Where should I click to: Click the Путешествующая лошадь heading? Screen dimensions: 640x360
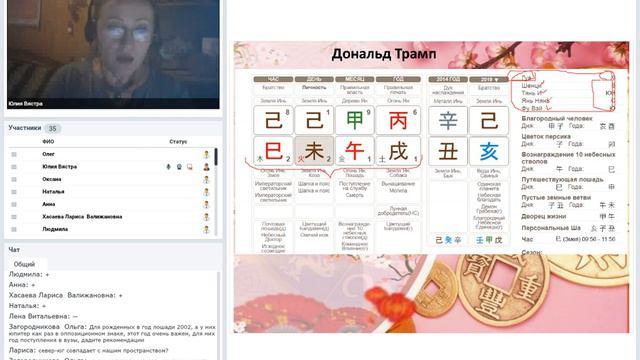pos(562,179)
